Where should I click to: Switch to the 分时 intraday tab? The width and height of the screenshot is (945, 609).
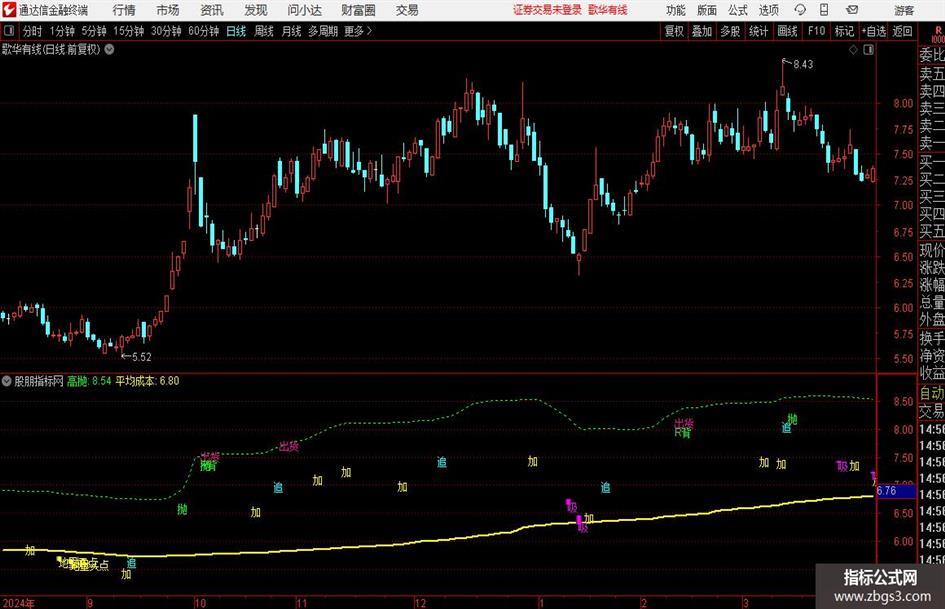[33, 31]
